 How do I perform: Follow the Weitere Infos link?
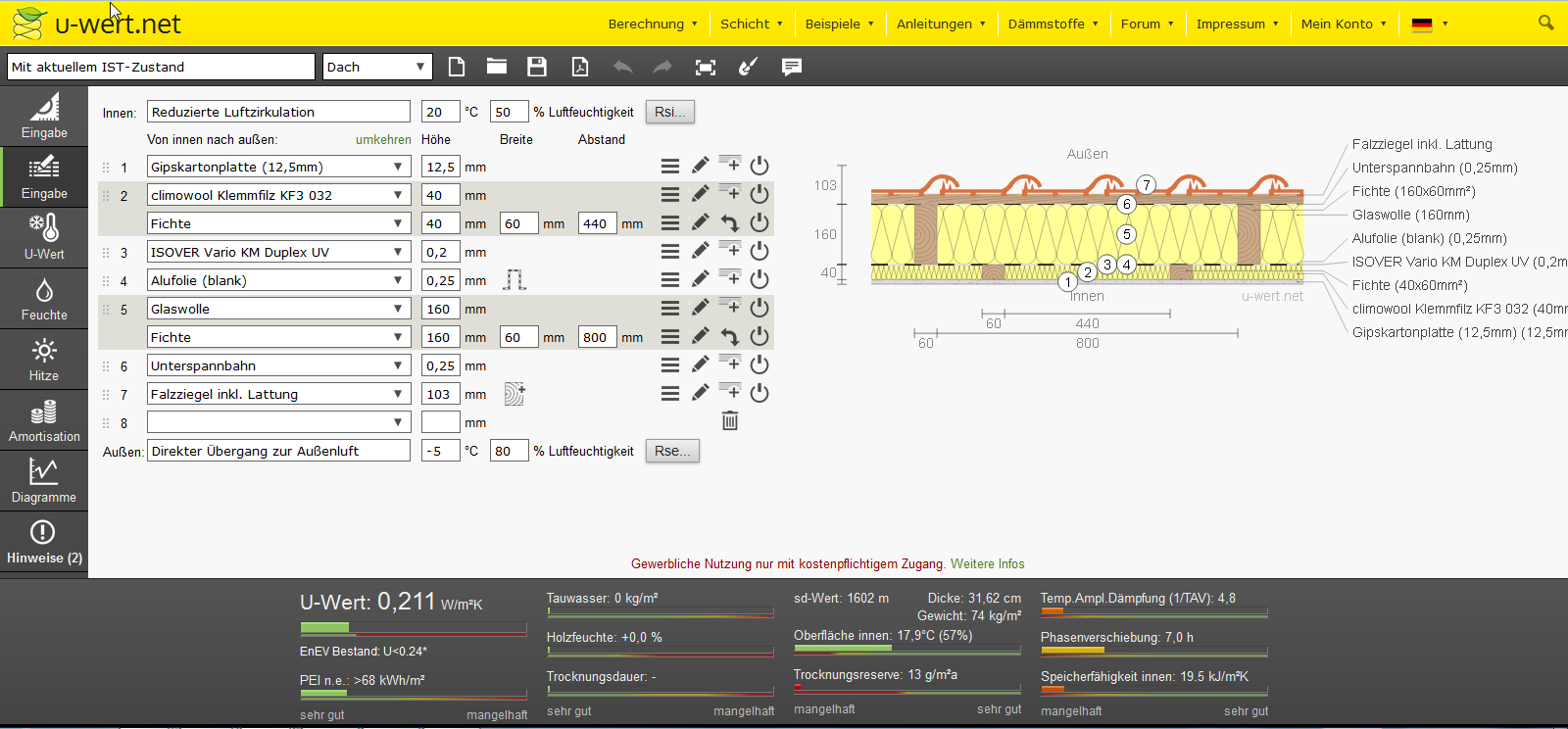[x=987, y=563]
